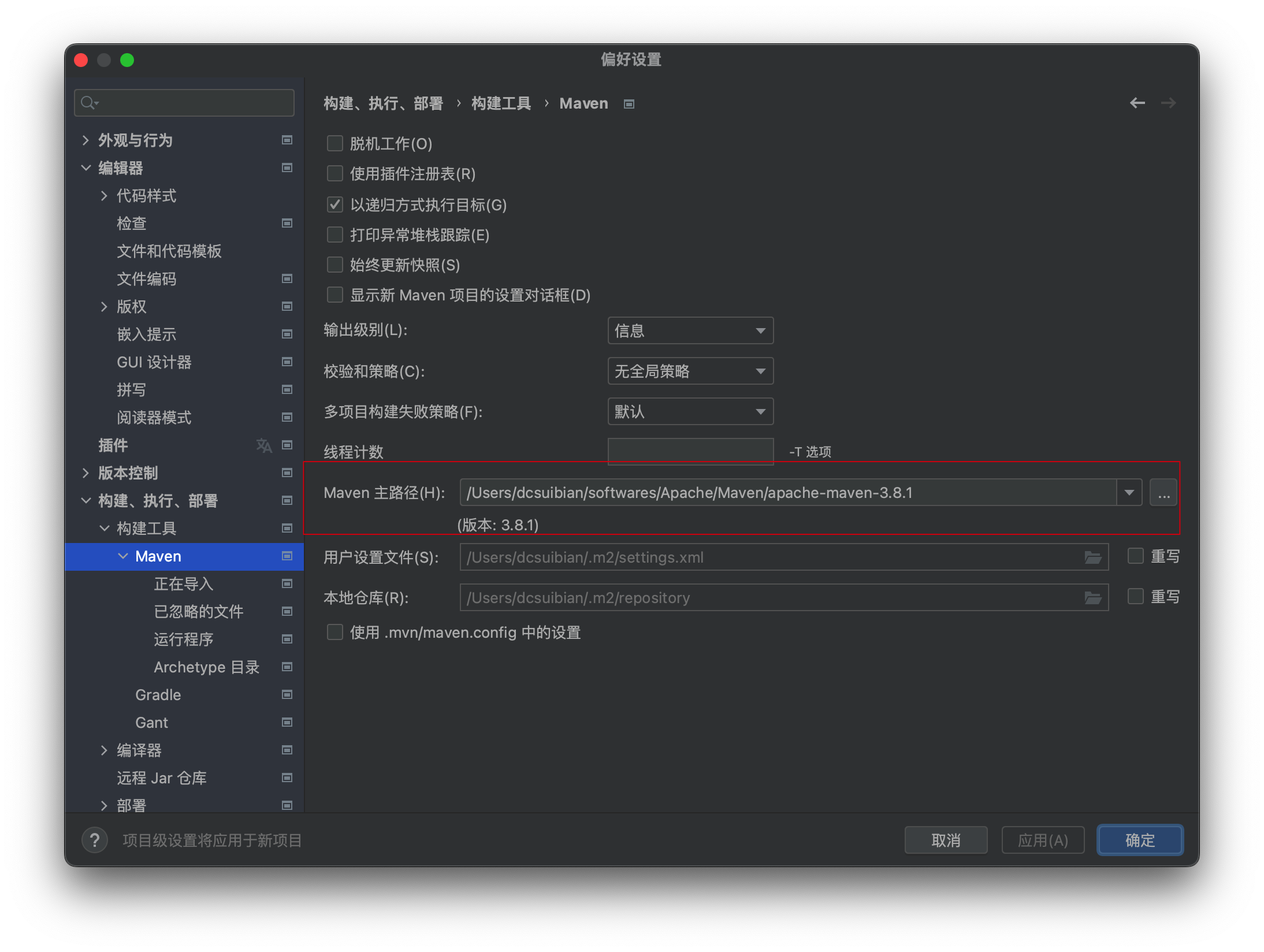Click project icon on 编辑器 row
Screen dimensions: 1264x952
tap(287, 168)
